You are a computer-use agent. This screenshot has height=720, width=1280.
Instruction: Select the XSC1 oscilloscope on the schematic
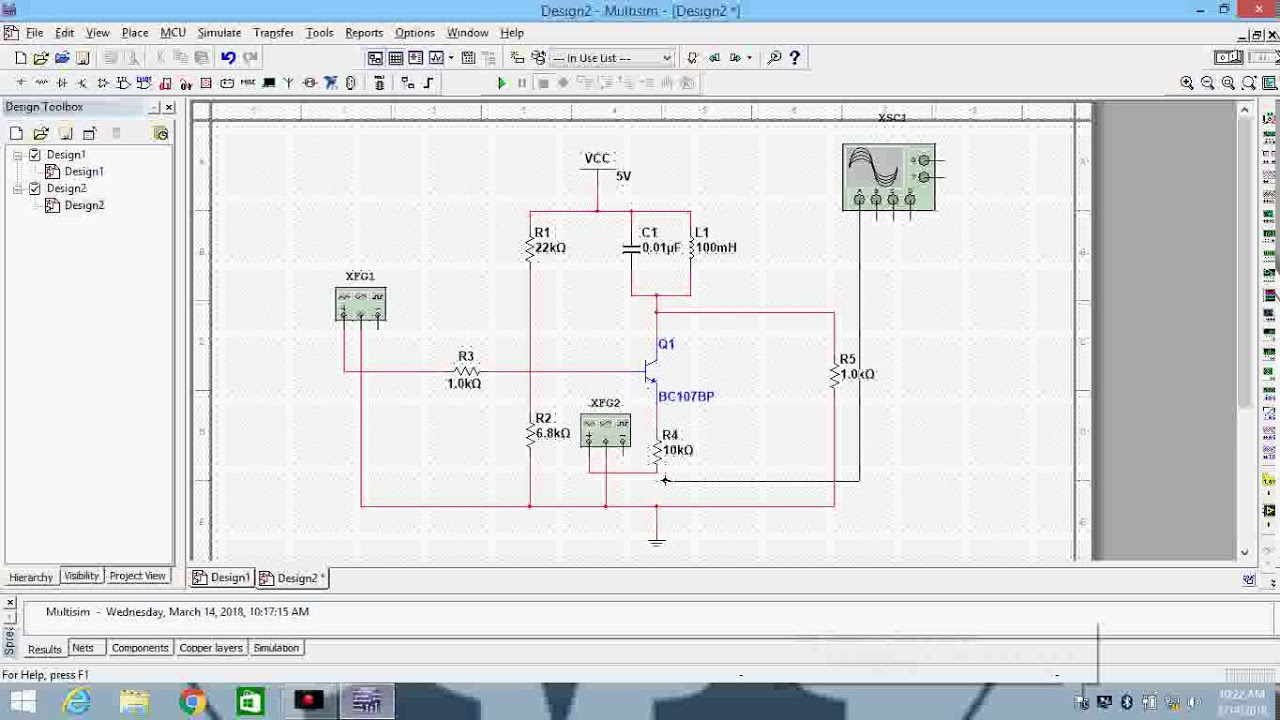[889, 177]
